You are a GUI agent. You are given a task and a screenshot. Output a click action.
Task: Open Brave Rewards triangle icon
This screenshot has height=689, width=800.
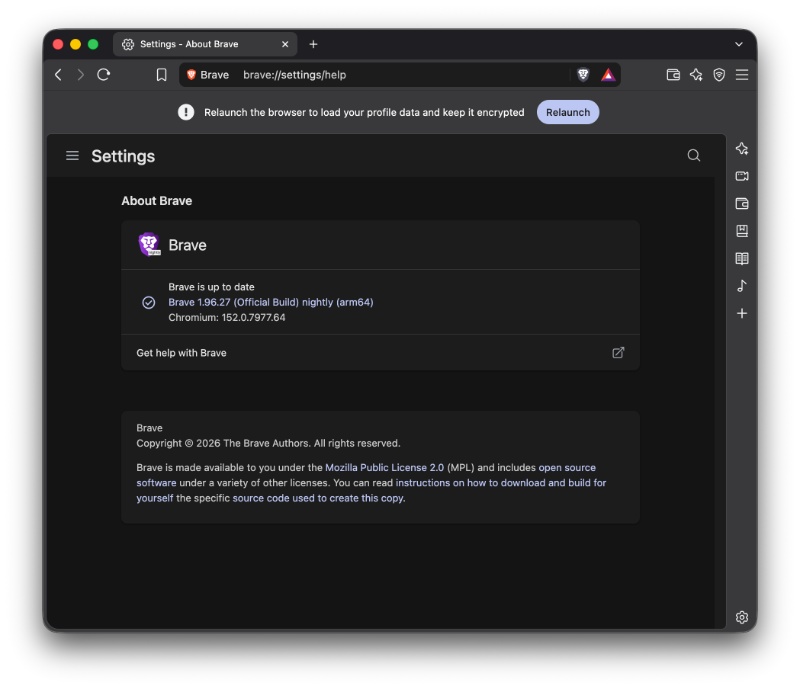[608, 75]
